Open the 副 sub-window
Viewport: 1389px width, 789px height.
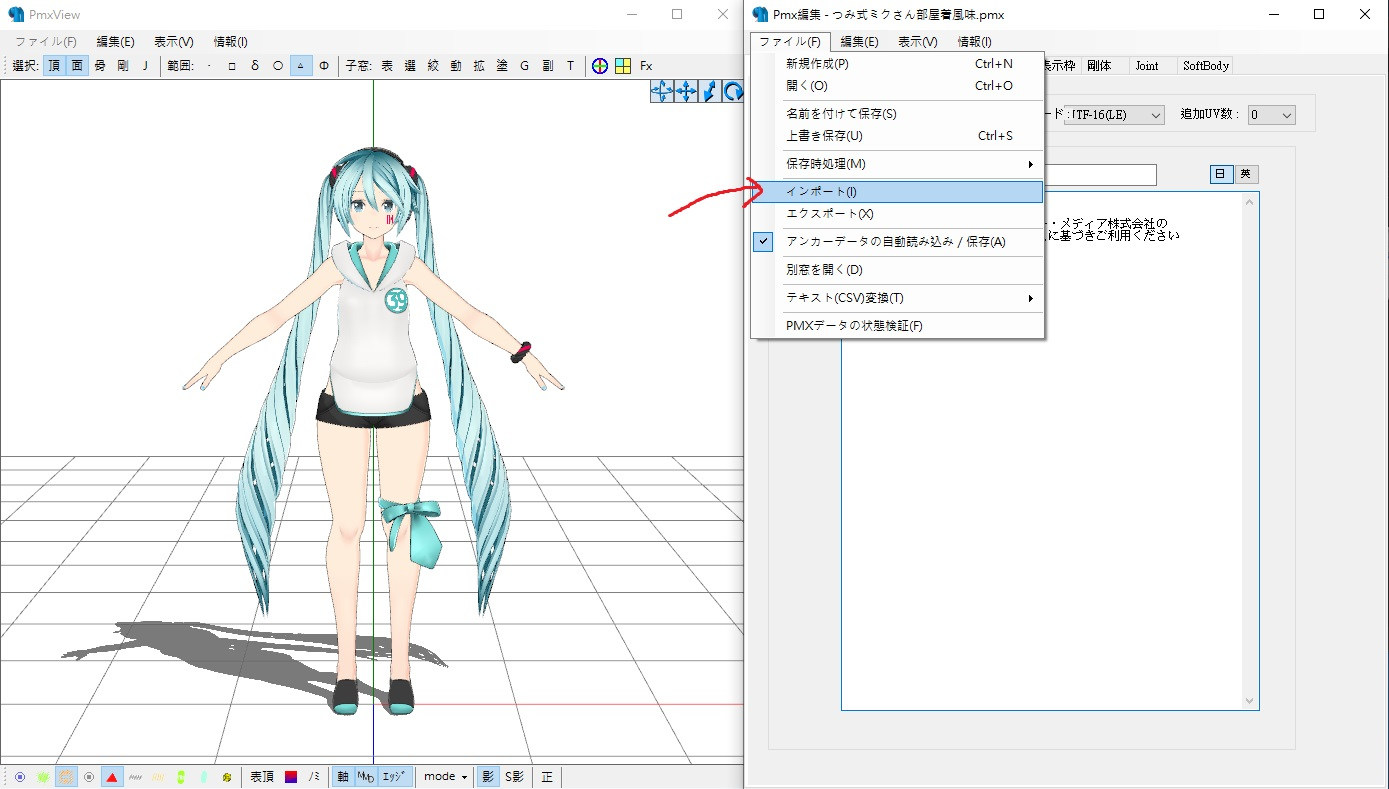pos(548,66)
